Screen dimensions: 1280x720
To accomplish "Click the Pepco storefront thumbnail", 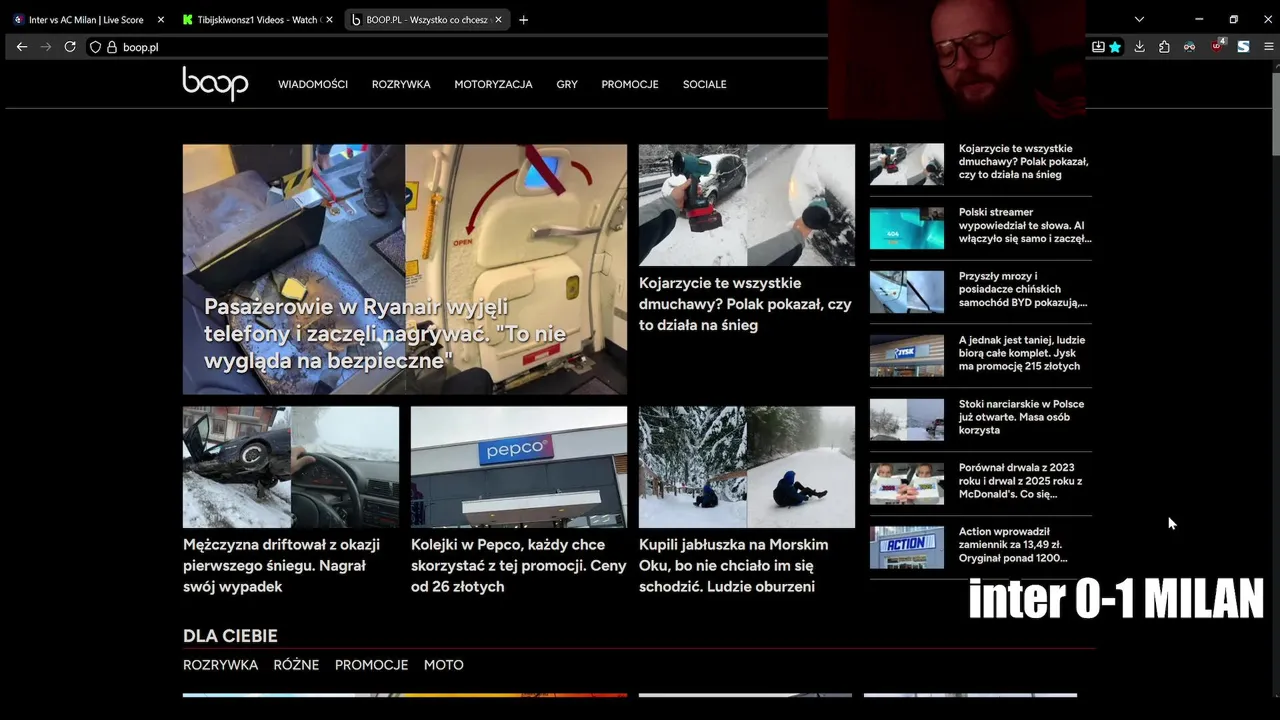I will (x=519, y=467).
